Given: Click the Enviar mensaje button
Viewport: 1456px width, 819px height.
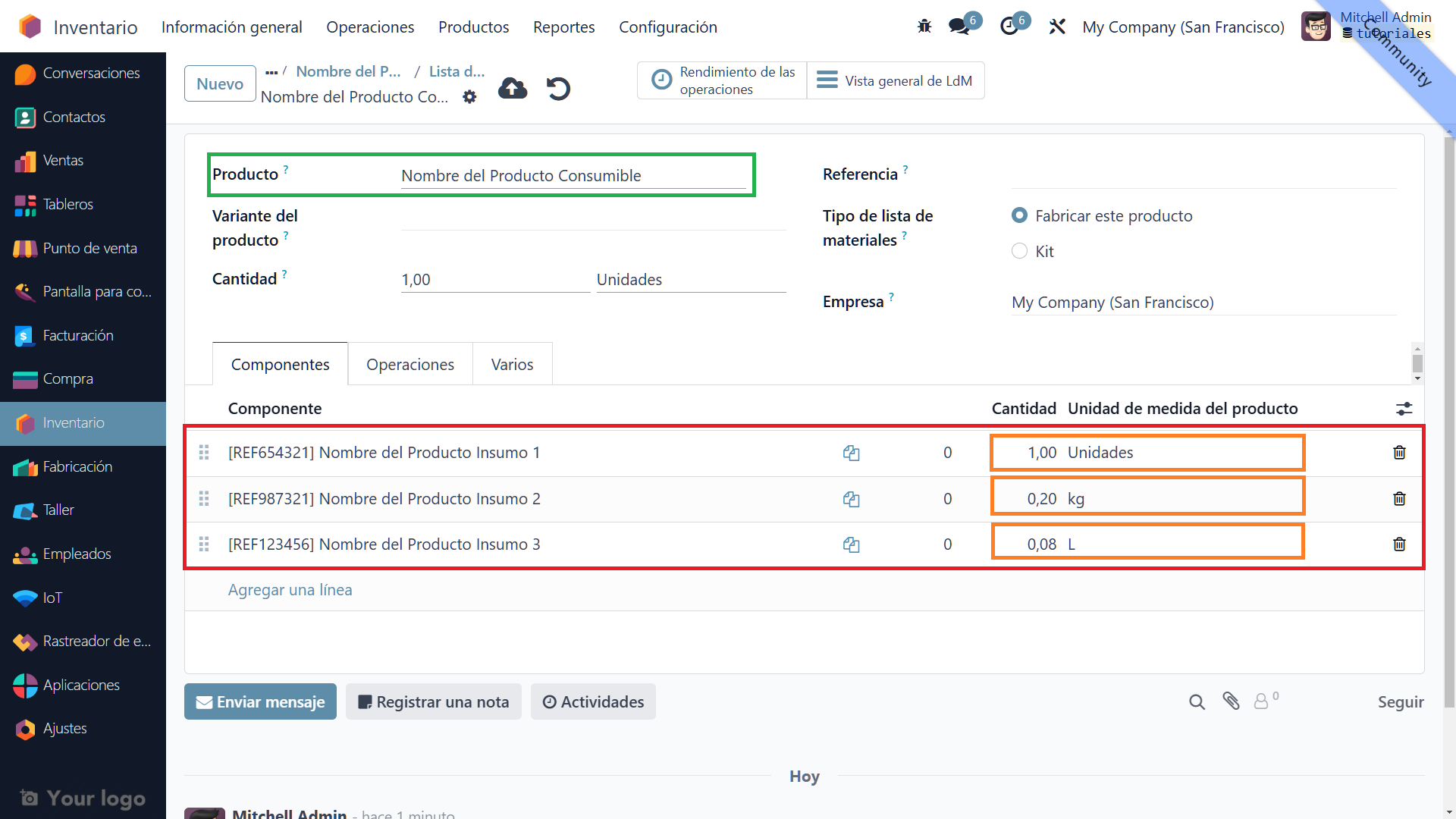Looking at the screenshot, I should coord(260,702).
